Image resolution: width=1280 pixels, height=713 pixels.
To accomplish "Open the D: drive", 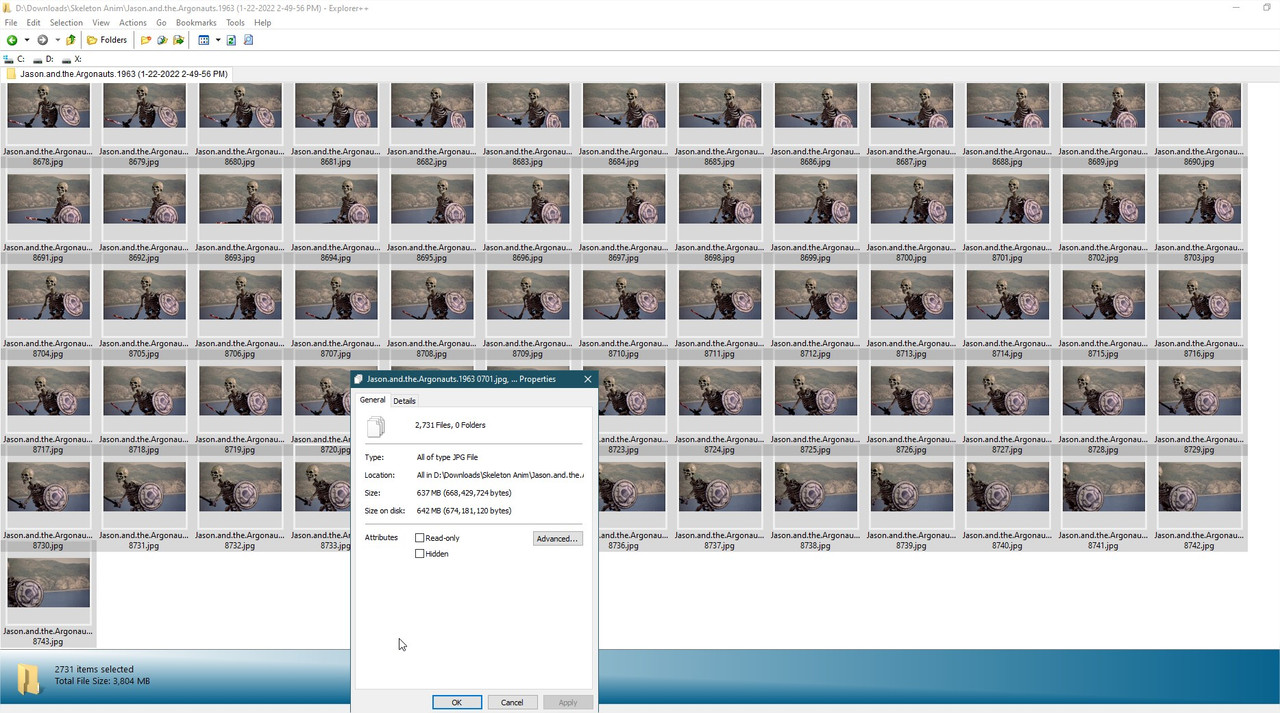I will pyautogui.click(x=43, y=59).
